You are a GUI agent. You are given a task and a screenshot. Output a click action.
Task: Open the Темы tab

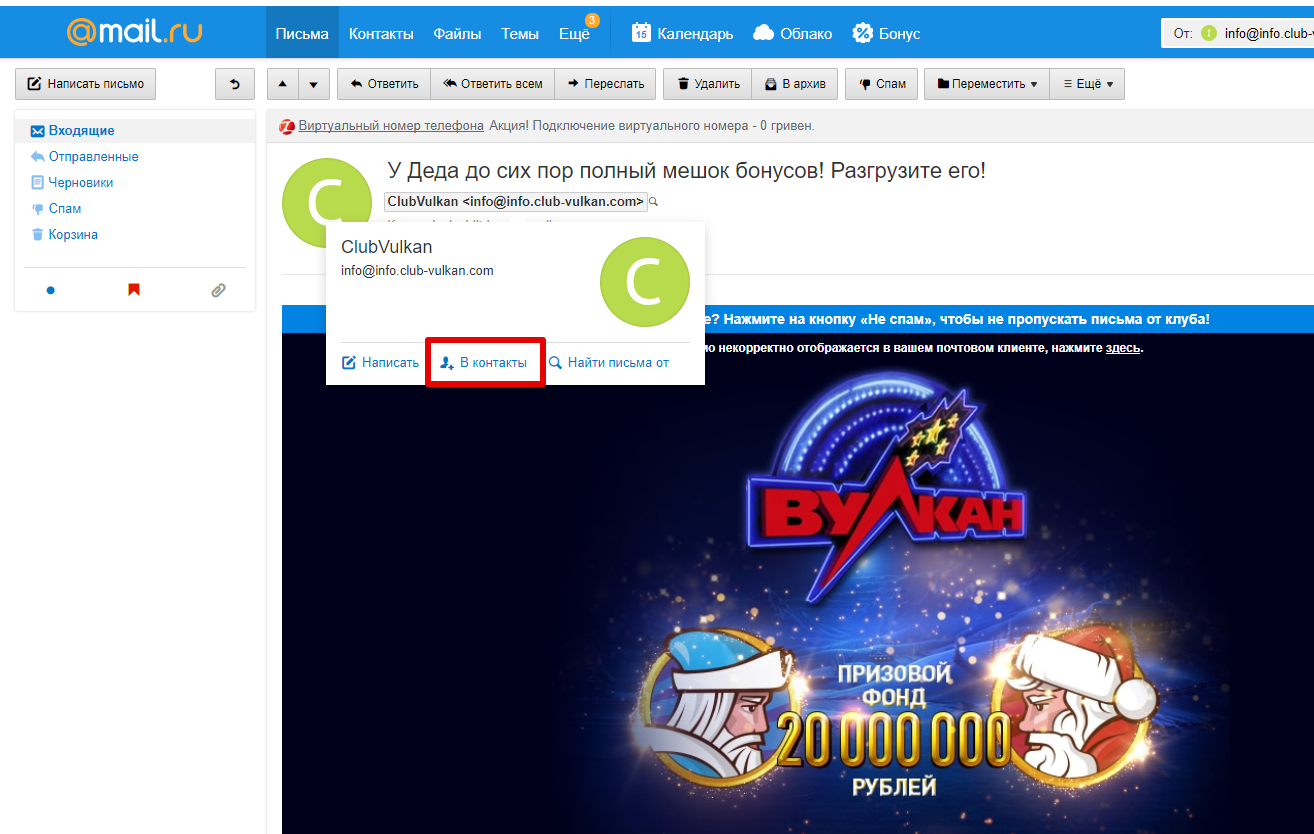520,33
